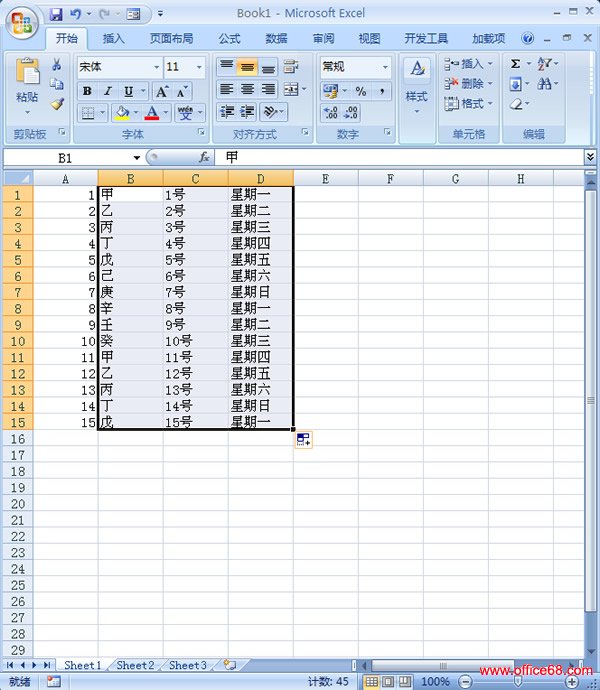Open the 页面布局 ribbon tab
This screenshot has width=600, height=690.
(x=171, y=39)
